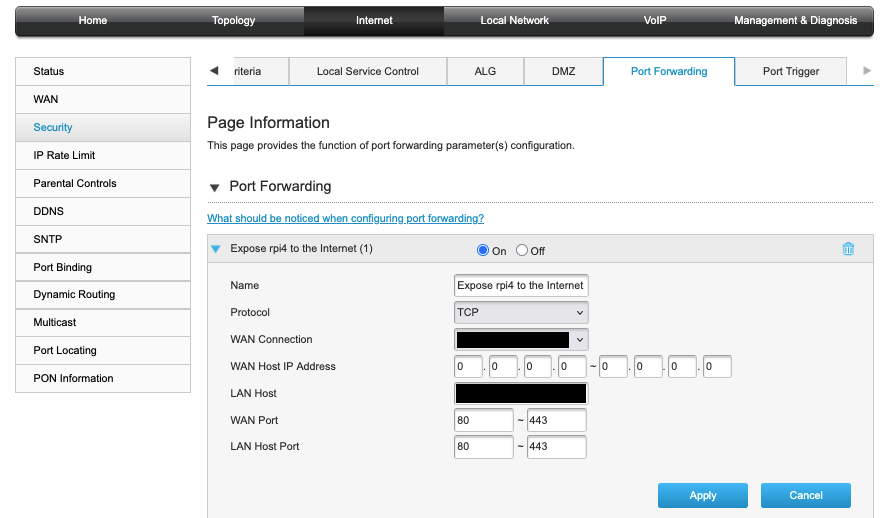The image size is (888, 518).
Task: Open SNTP in the sidebar
Action: click(103, 239)
